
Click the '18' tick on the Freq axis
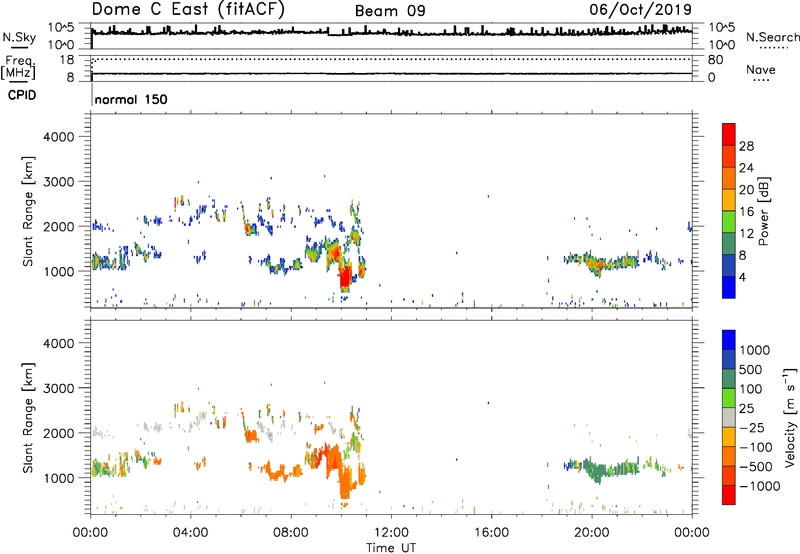click(x=67, y=60)
